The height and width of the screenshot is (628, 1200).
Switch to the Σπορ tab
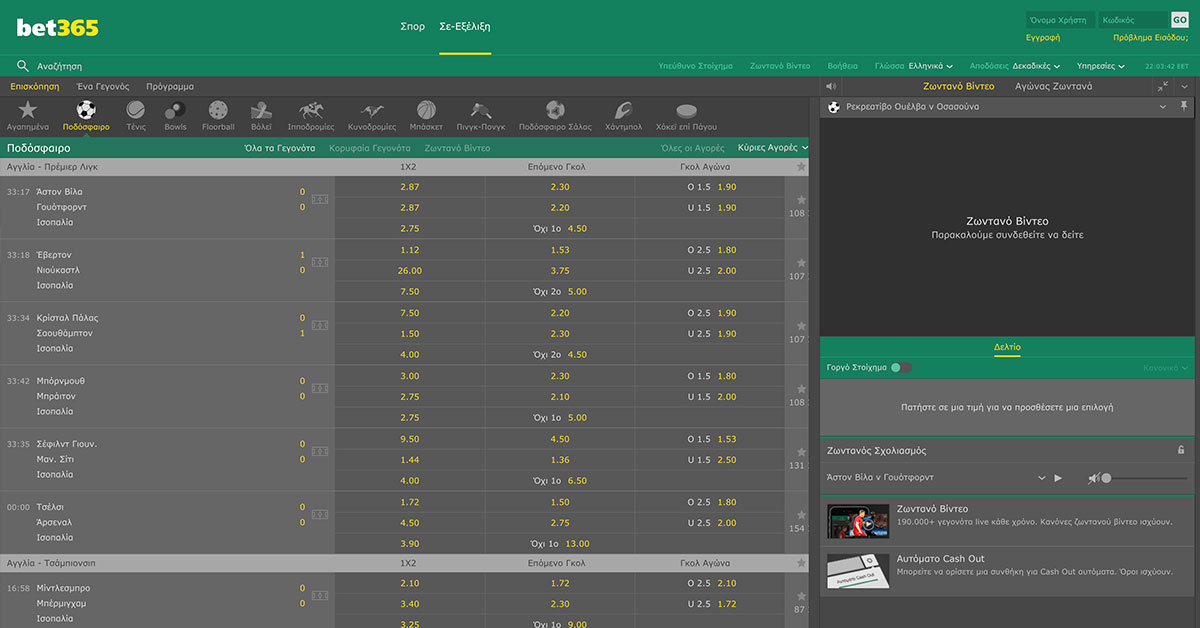(x=412, y=27)
